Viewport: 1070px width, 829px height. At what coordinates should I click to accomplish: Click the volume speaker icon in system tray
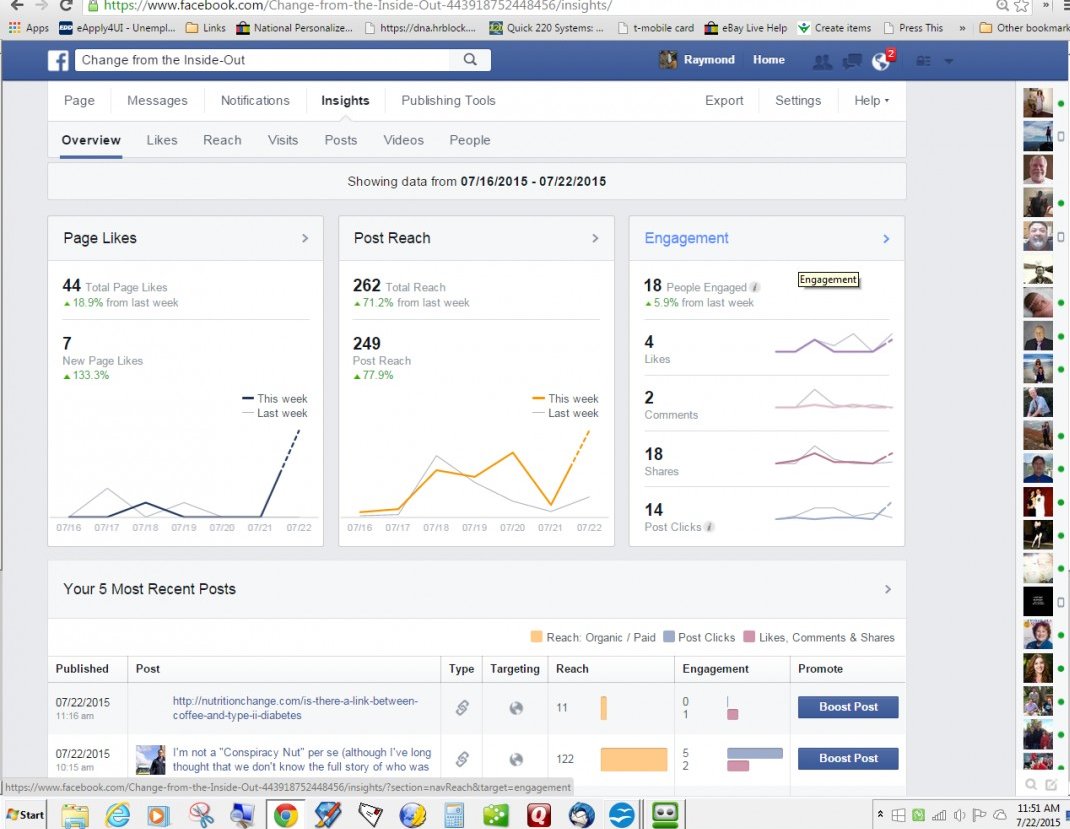[x=959, y=815]
